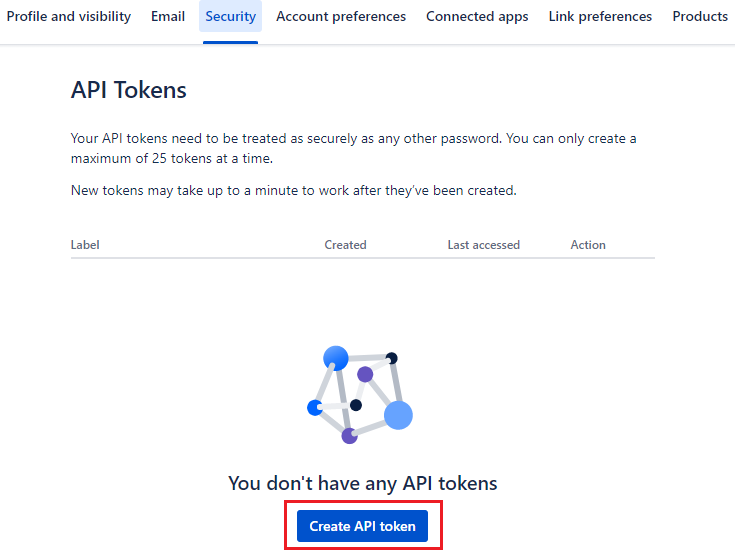This screenshot has height=553, width=735.
Task: Click the bottom purple node of the illustration
Action: [x=349, y=436]
